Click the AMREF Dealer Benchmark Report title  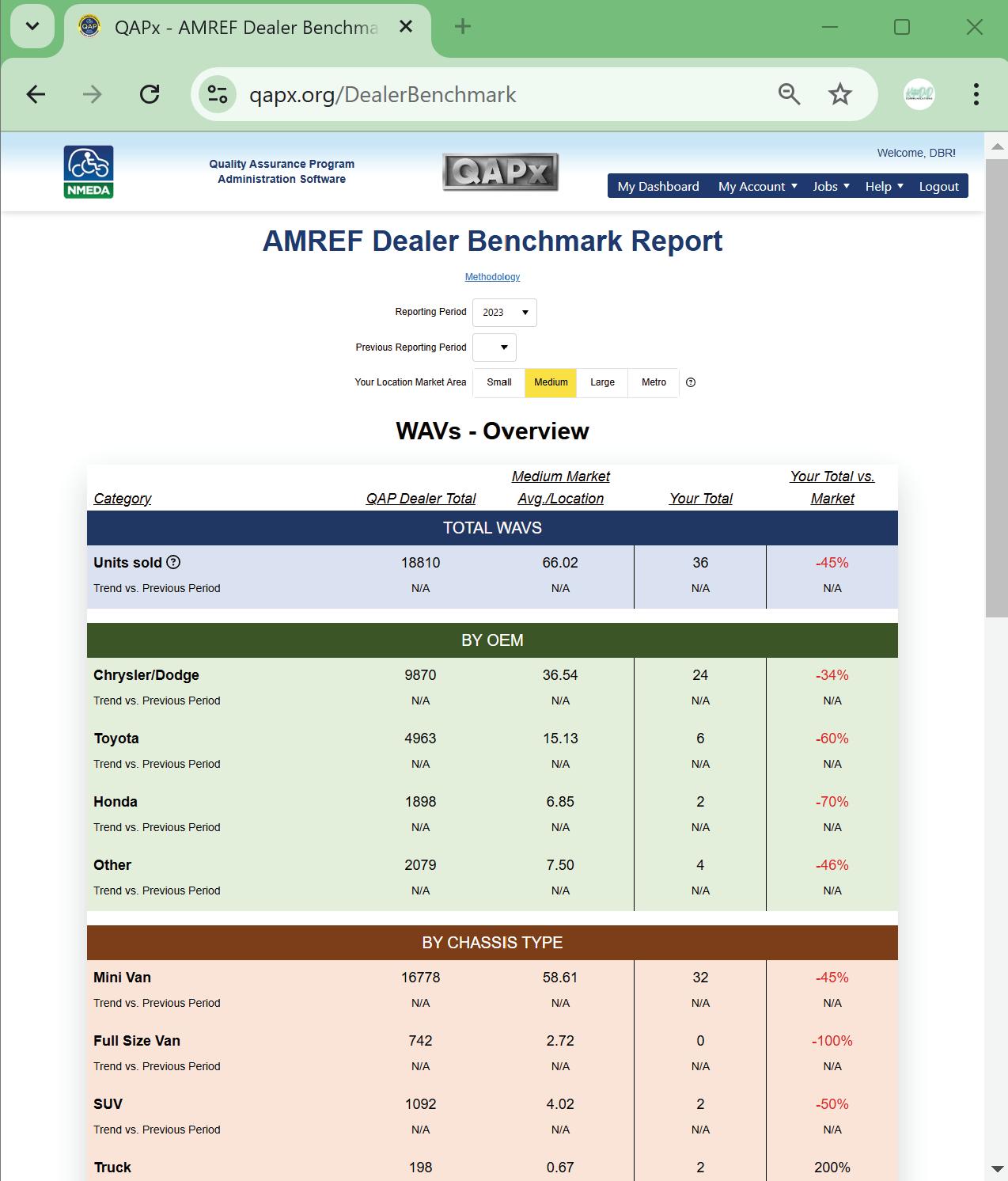point(492,241)
